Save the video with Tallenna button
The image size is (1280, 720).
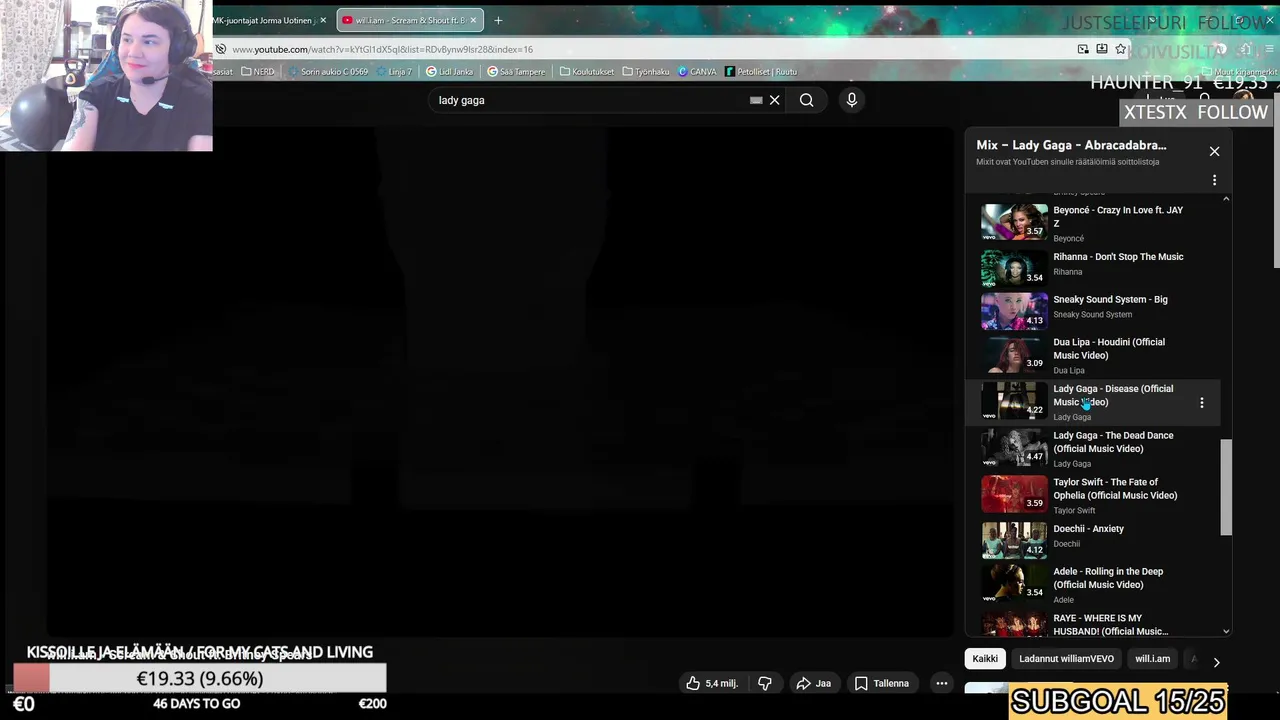881,683
